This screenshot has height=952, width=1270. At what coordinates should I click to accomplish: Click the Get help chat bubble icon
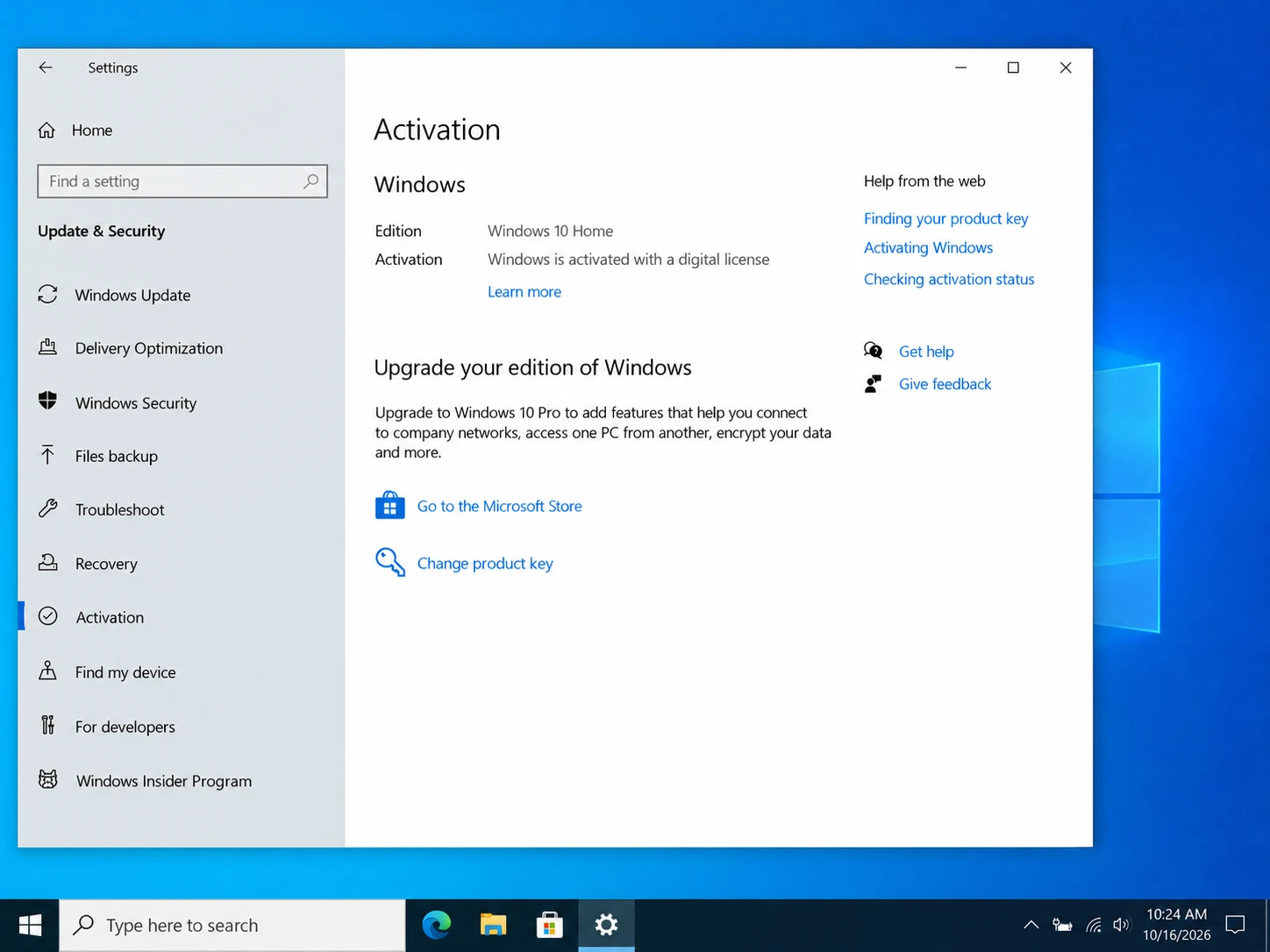(873, 351)
